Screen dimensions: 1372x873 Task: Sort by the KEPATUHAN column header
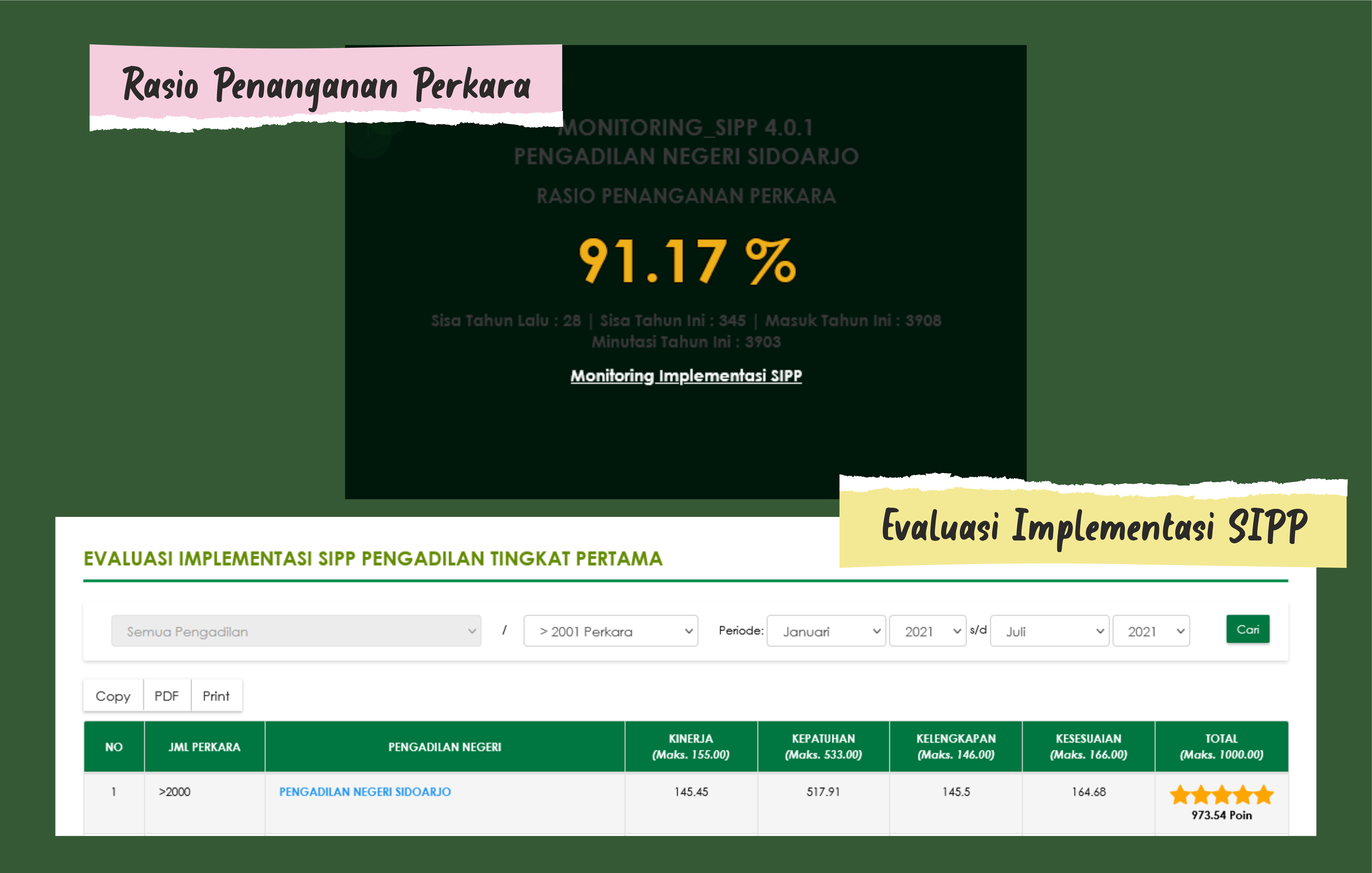coord(823,747)
